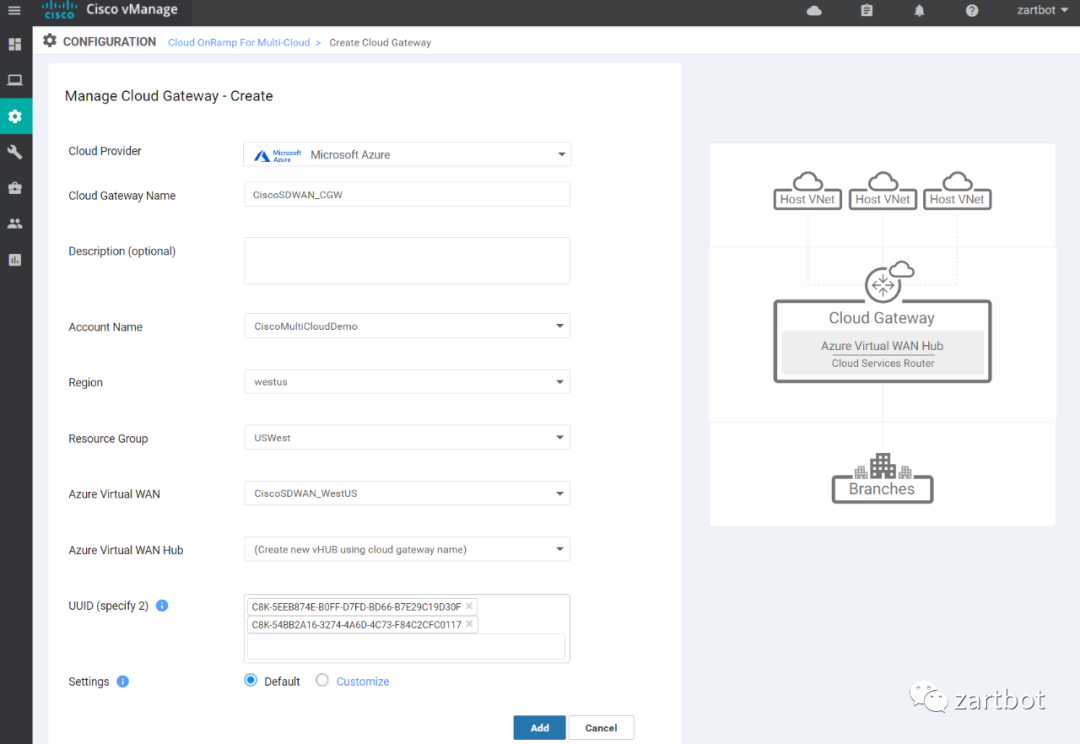The width and height of the screenshot is (1080, 744).
Task: Click the info icon next to Settings
Action: 123,681
